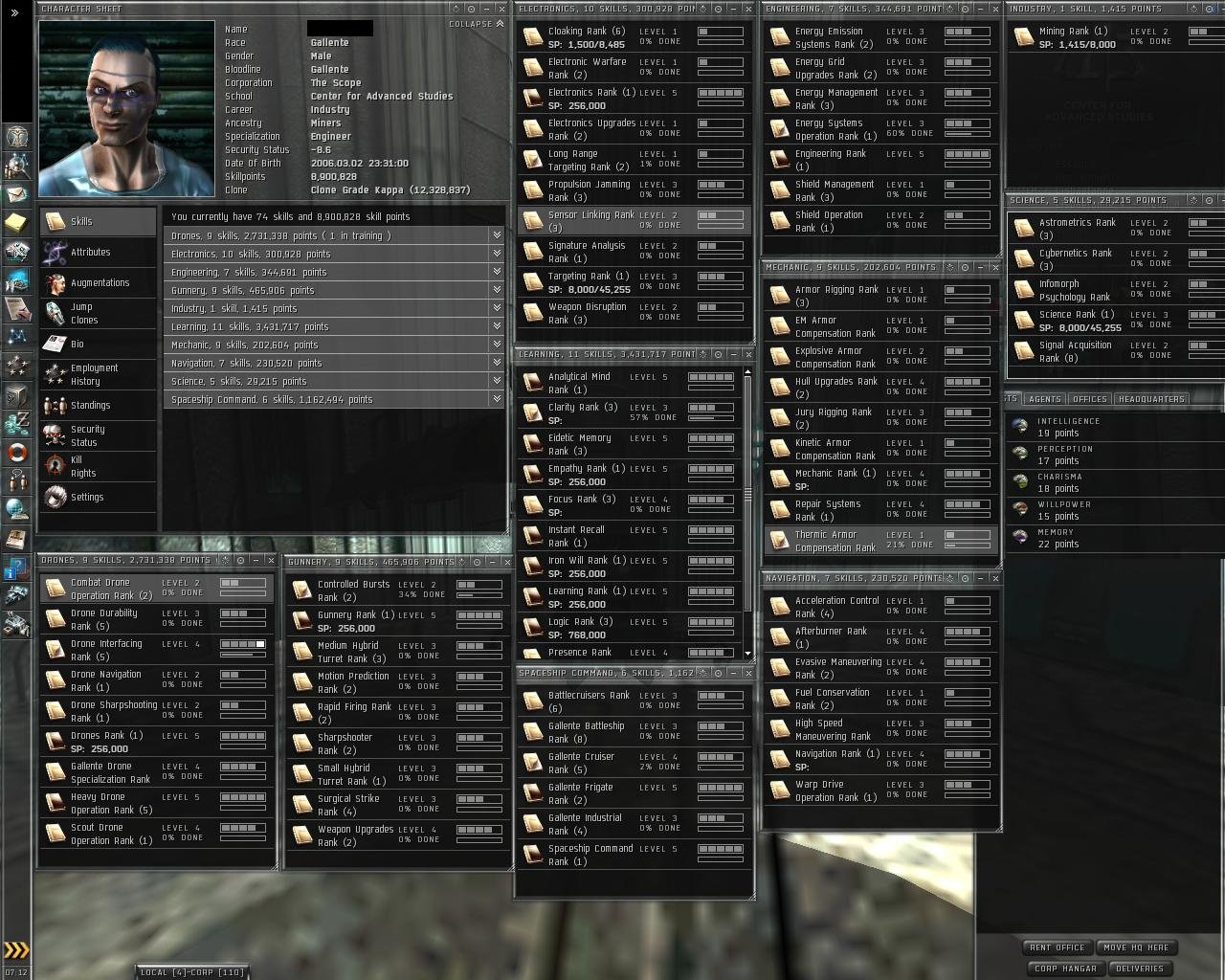The image size is (1225, 980).
Task: Click the Clarity skill level progress bar
Action: tap(711, 408)
